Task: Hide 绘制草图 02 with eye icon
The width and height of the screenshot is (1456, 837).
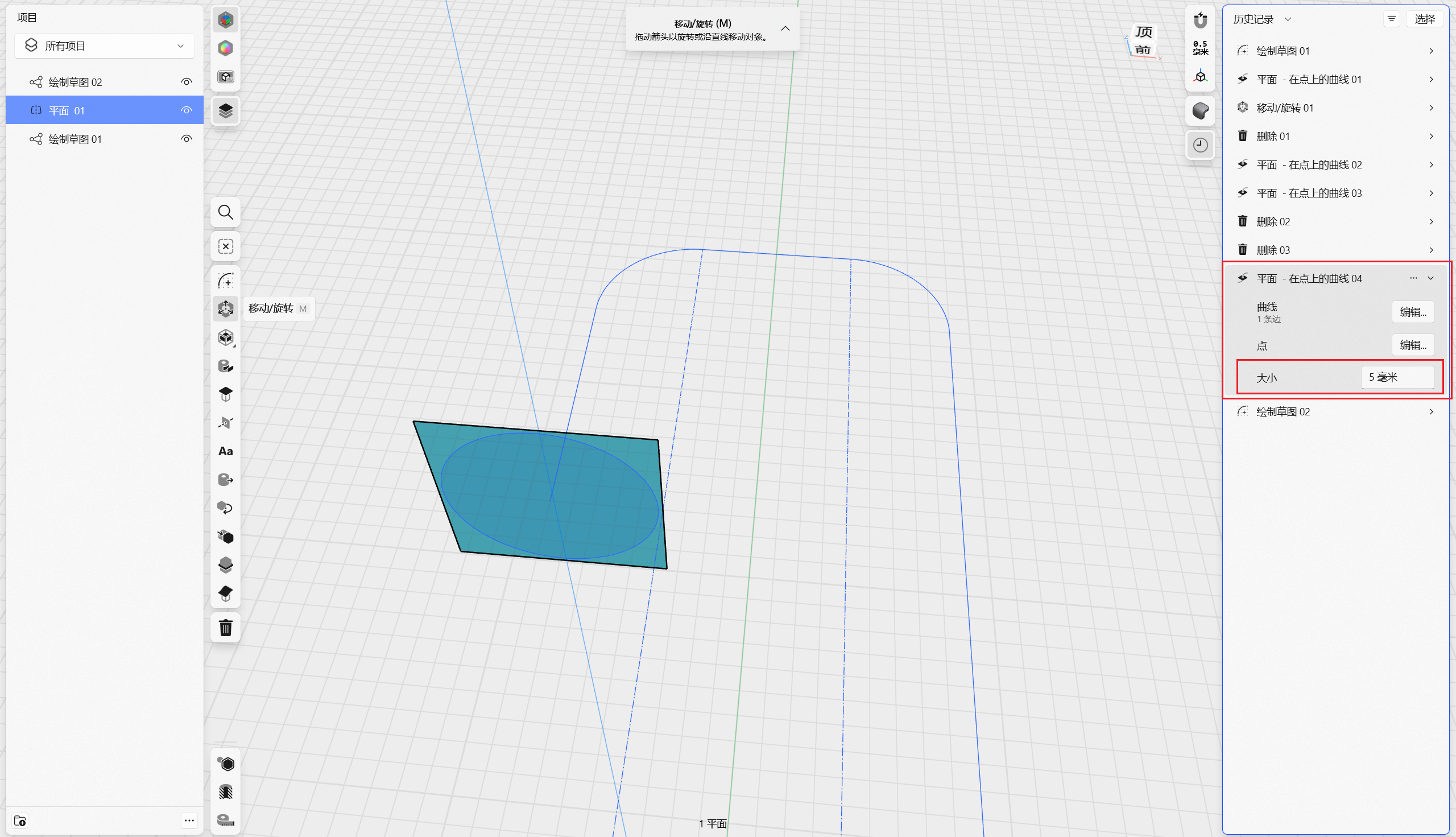Action: coord(186,81)
